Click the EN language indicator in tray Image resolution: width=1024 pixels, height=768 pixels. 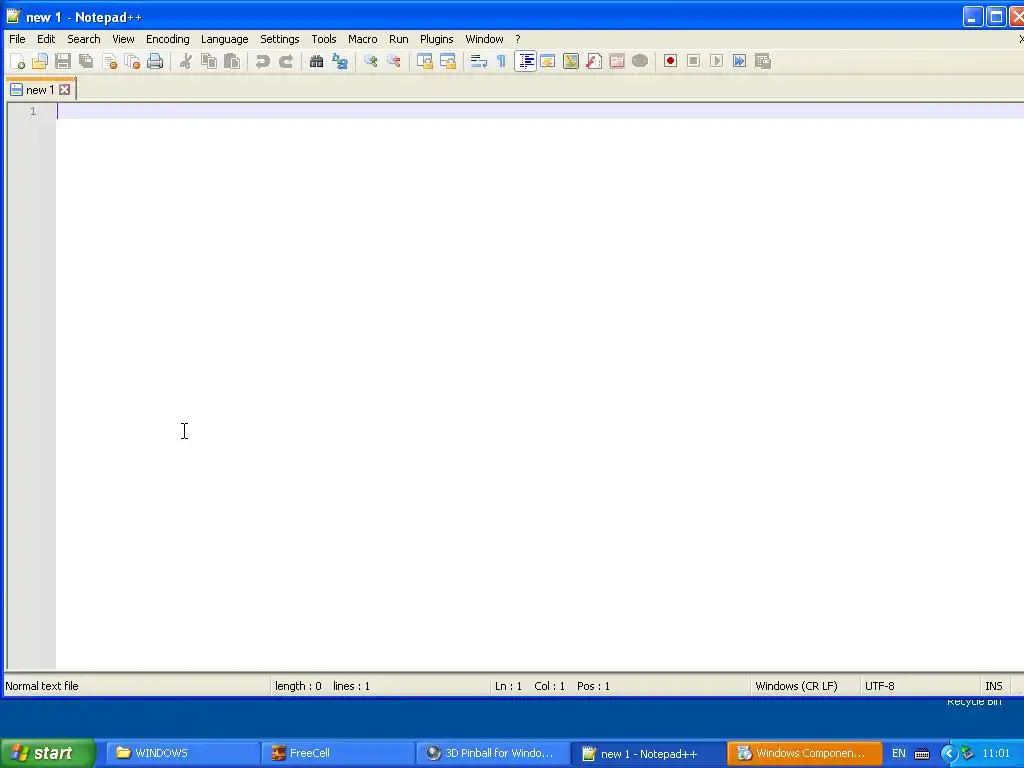click(x=899, y=753)
